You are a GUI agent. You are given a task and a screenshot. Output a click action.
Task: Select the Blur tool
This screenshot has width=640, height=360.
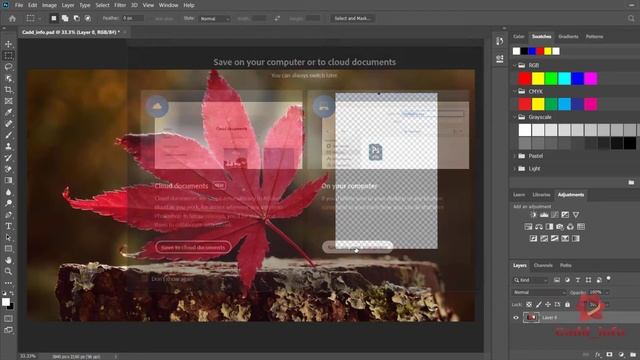click(8, 192)
